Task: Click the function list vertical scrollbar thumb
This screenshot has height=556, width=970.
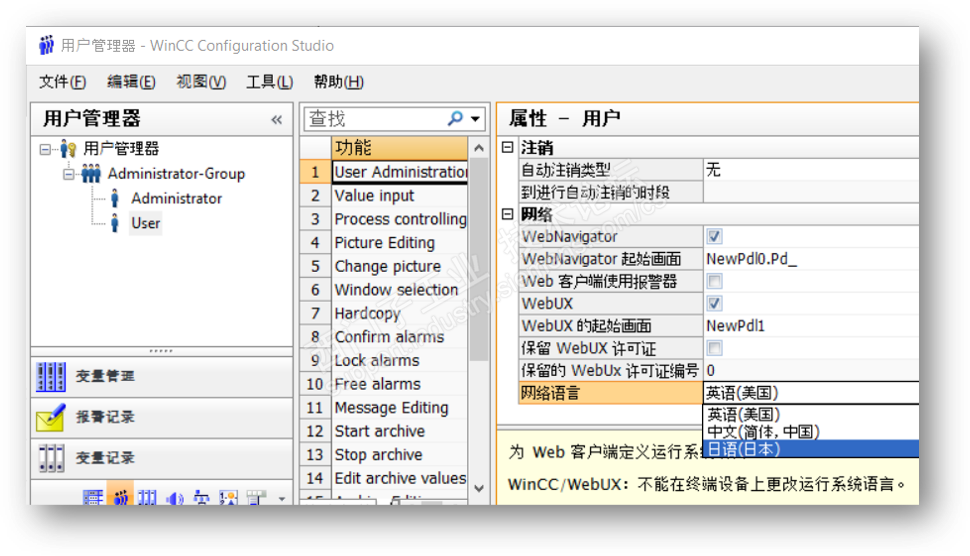Action: point(478,260)
